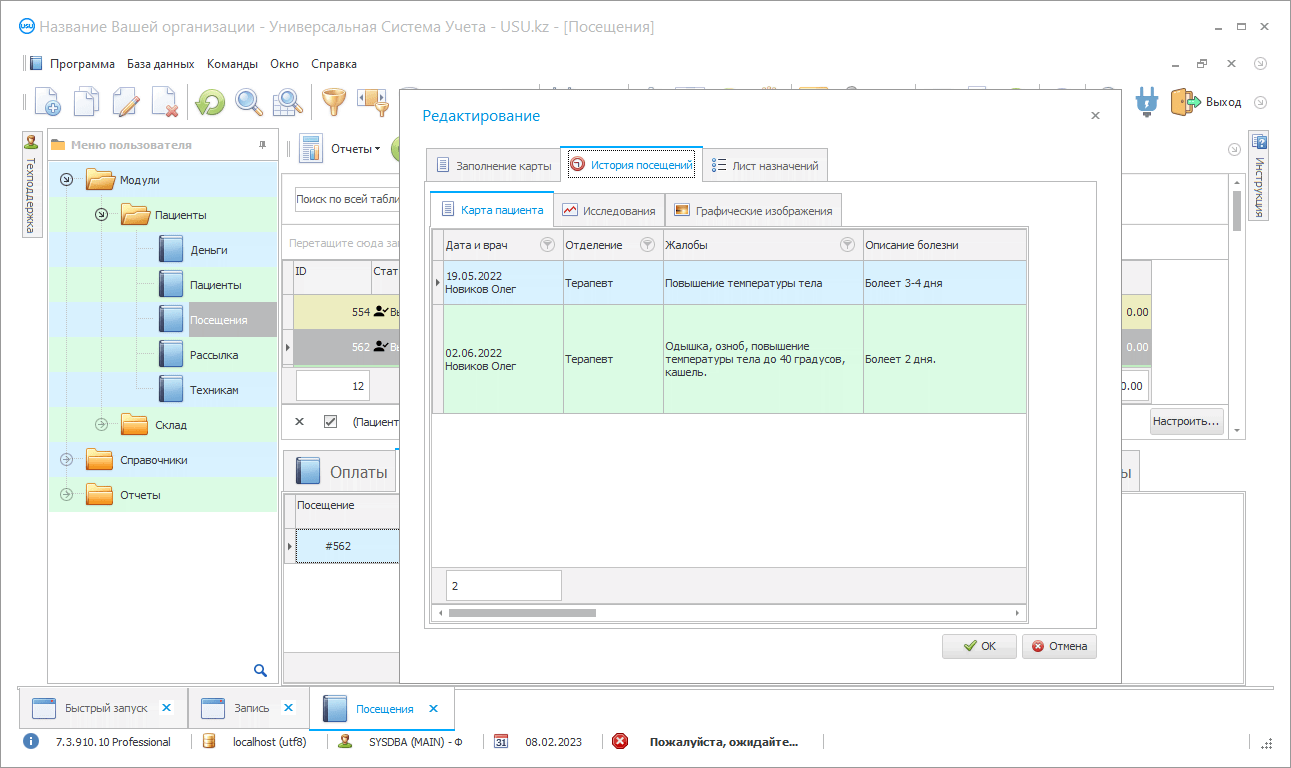Expand the Склад folder node
This screenshot has width=1291, height=768.
tap(101, 425)
